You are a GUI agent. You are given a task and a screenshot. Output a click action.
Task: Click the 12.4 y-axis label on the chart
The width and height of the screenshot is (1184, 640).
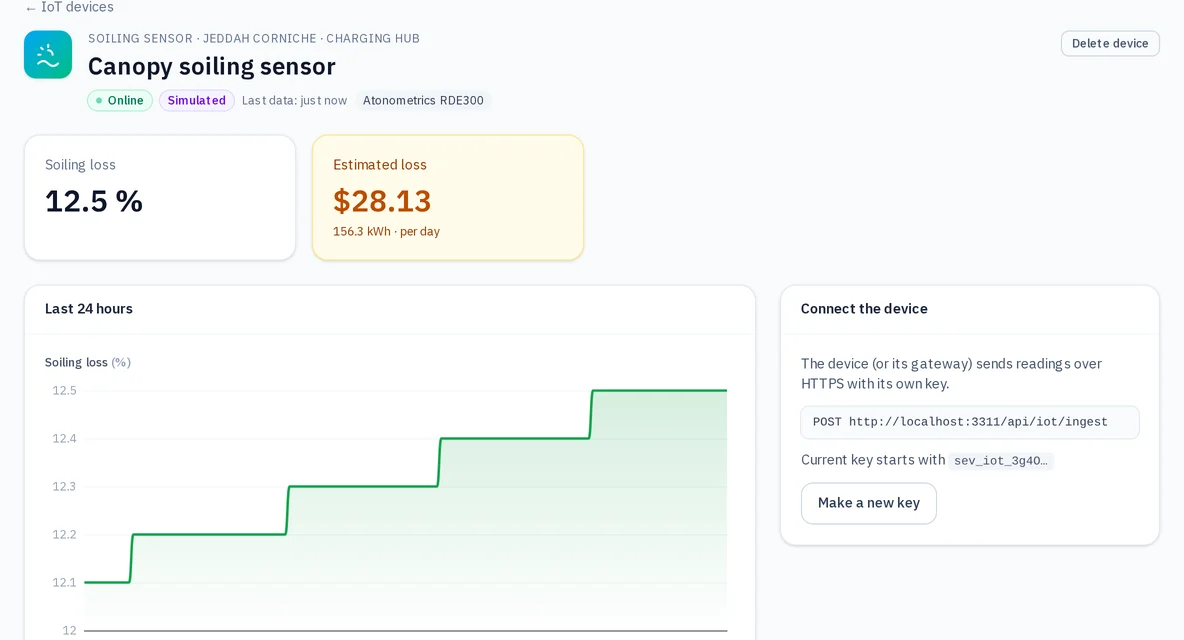(x=64, y=438)
